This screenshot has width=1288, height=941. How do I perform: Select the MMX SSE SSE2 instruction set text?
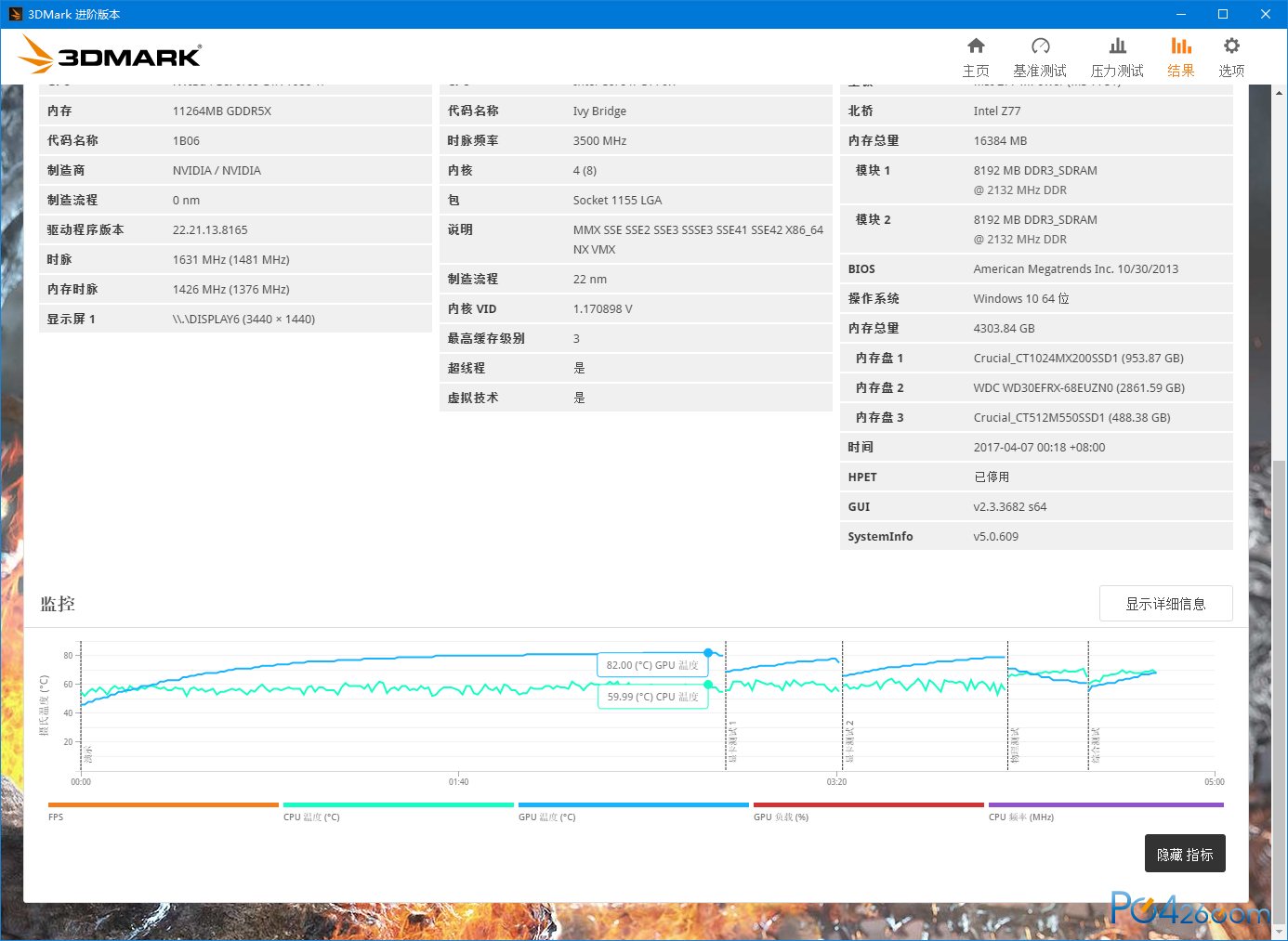(698, 240)
